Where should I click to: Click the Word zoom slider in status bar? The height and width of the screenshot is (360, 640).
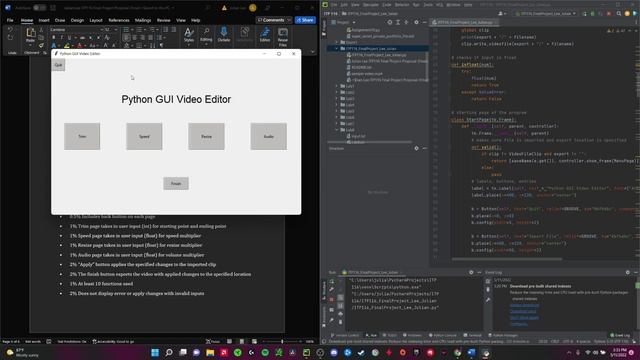pos(282,341)
